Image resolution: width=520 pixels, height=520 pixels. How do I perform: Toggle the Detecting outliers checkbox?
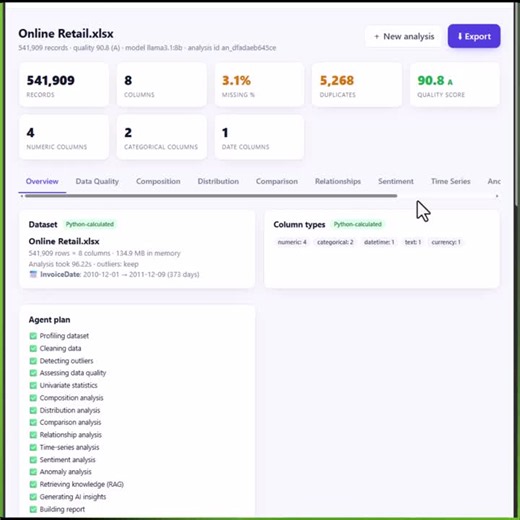pyautogui.click(x=33, y=361)
